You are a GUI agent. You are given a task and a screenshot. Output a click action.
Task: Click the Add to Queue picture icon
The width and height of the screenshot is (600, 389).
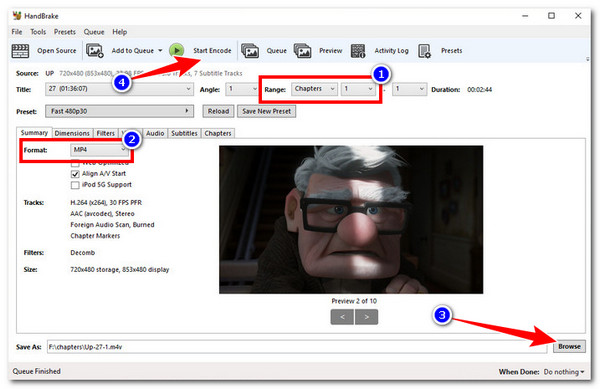coord(95,50)
